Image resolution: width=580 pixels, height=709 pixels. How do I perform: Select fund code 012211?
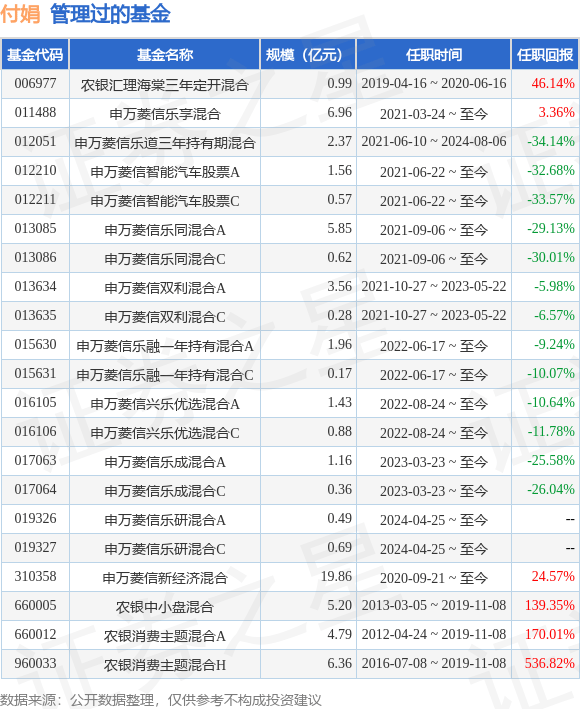[x=35, y=199]
